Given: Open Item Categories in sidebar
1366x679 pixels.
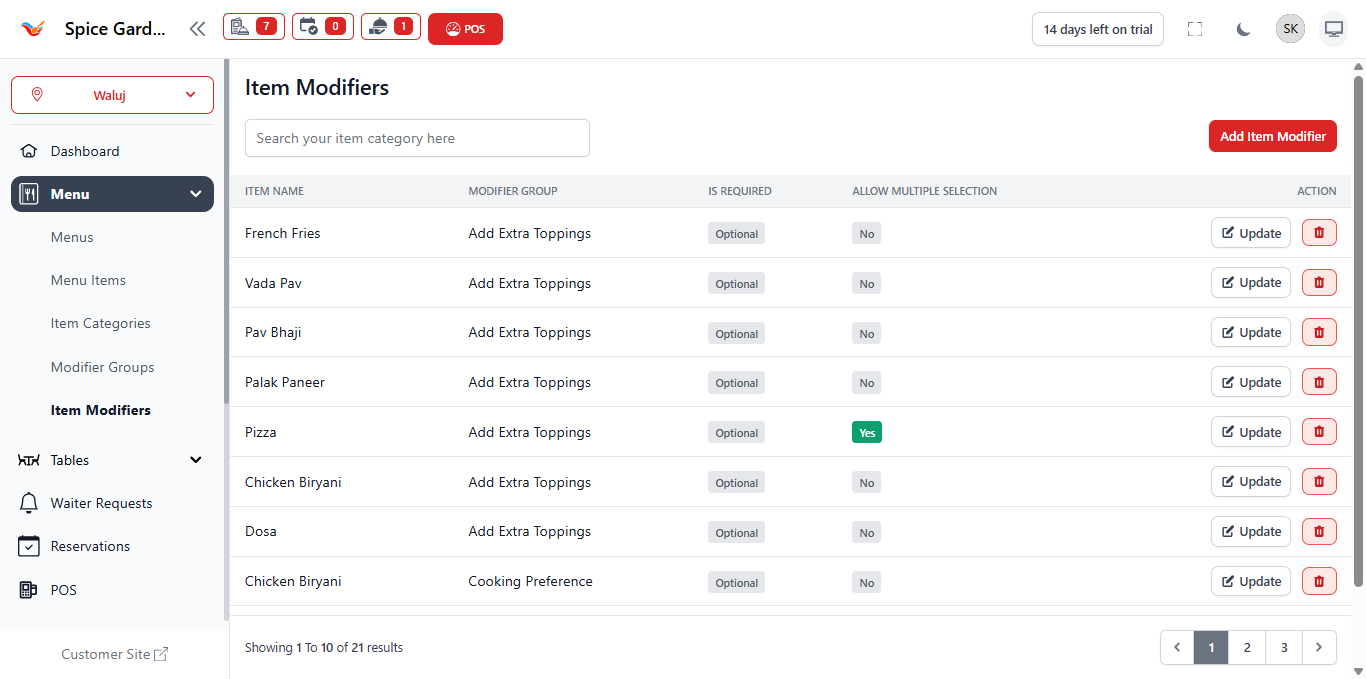Looking at the screenshot, I should [100, 324].
